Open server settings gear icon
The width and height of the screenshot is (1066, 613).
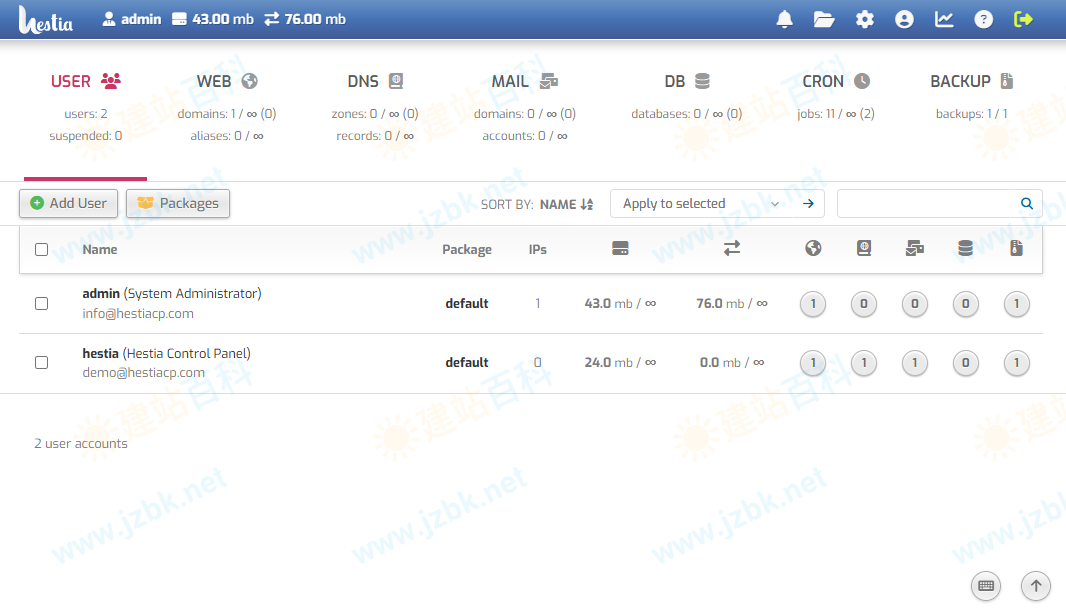[864, 19]
